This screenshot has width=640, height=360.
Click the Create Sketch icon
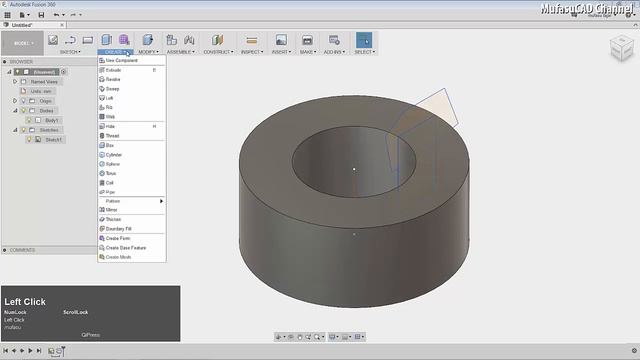(53, 40)
